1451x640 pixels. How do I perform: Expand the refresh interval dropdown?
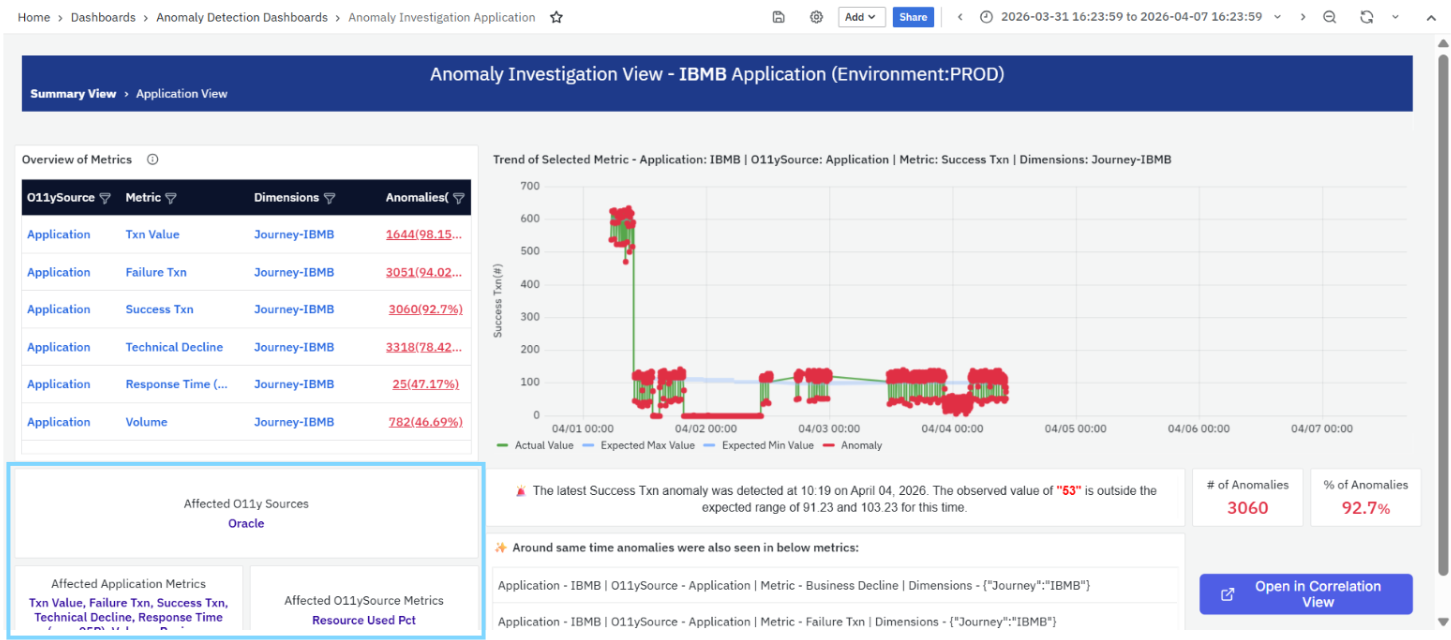coord(1396,17)
